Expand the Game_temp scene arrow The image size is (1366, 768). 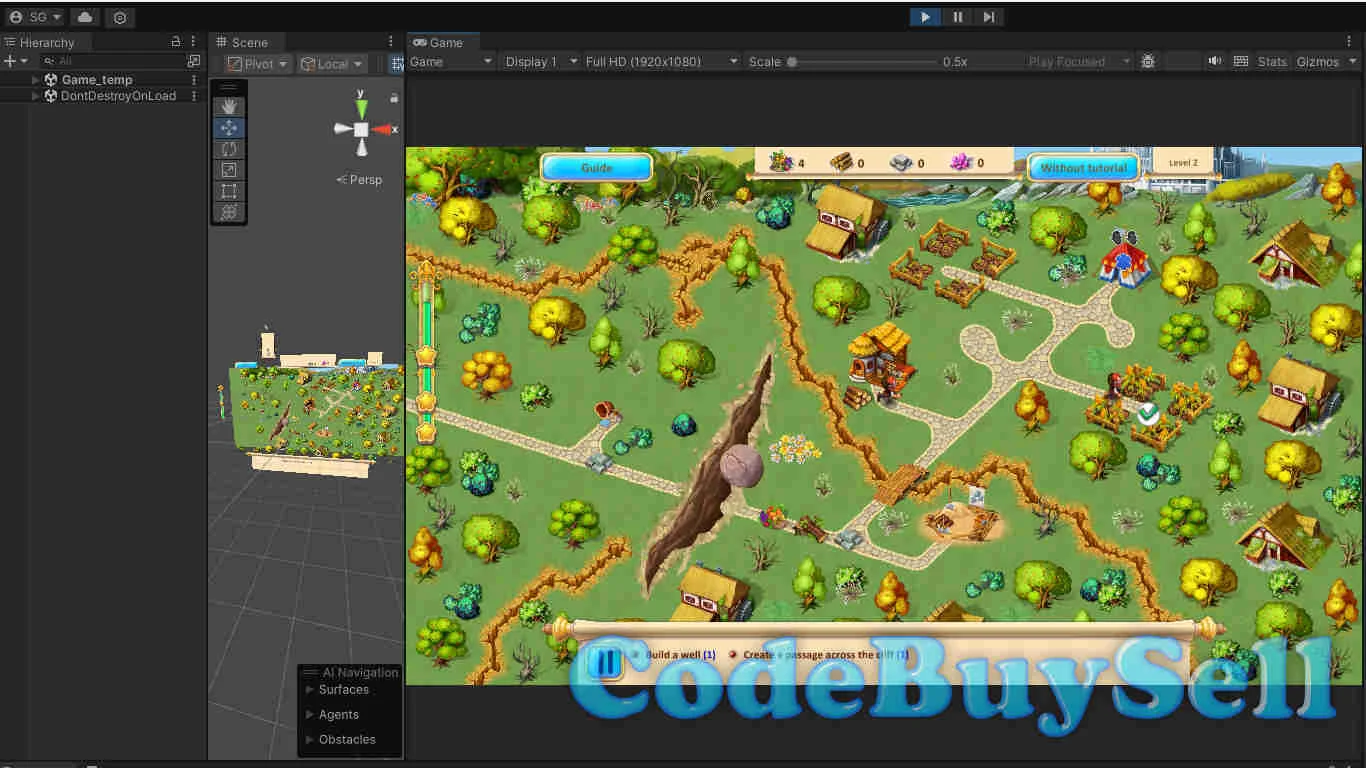click(x=36, y=79)
